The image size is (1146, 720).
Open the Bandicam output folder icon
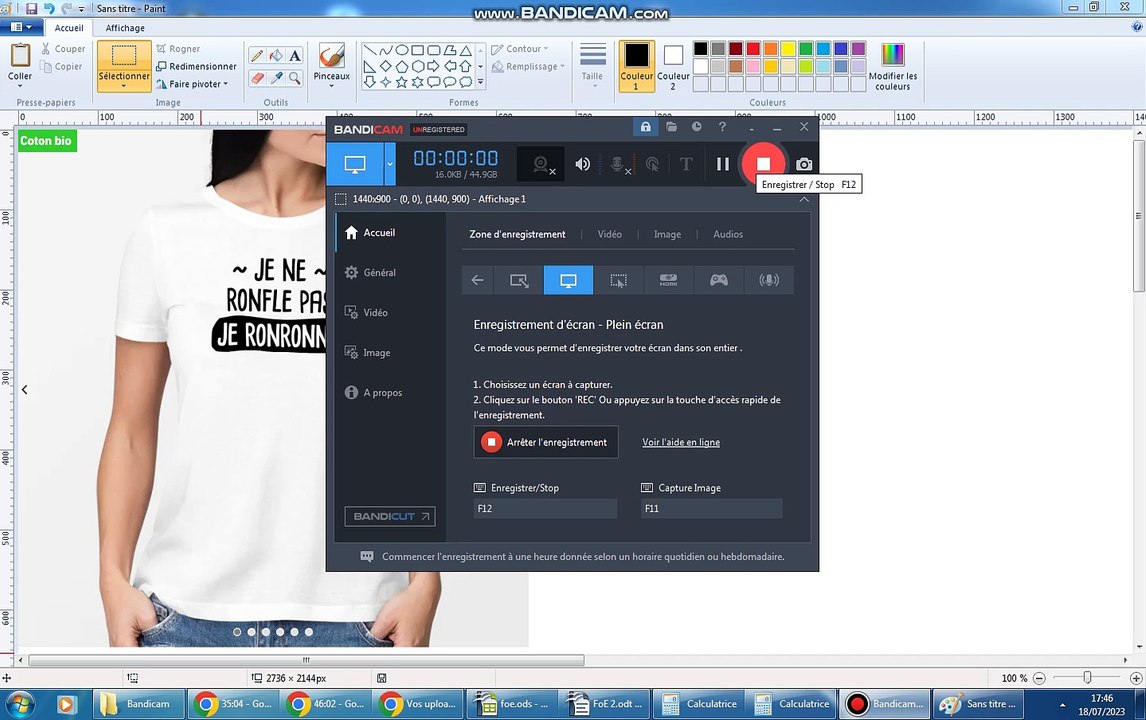pos(671,126)
